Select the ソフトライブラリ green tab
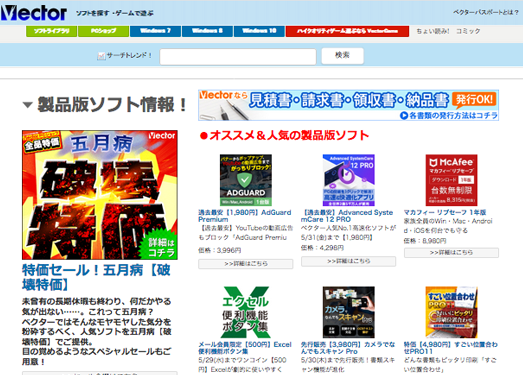 coord(51,31)
